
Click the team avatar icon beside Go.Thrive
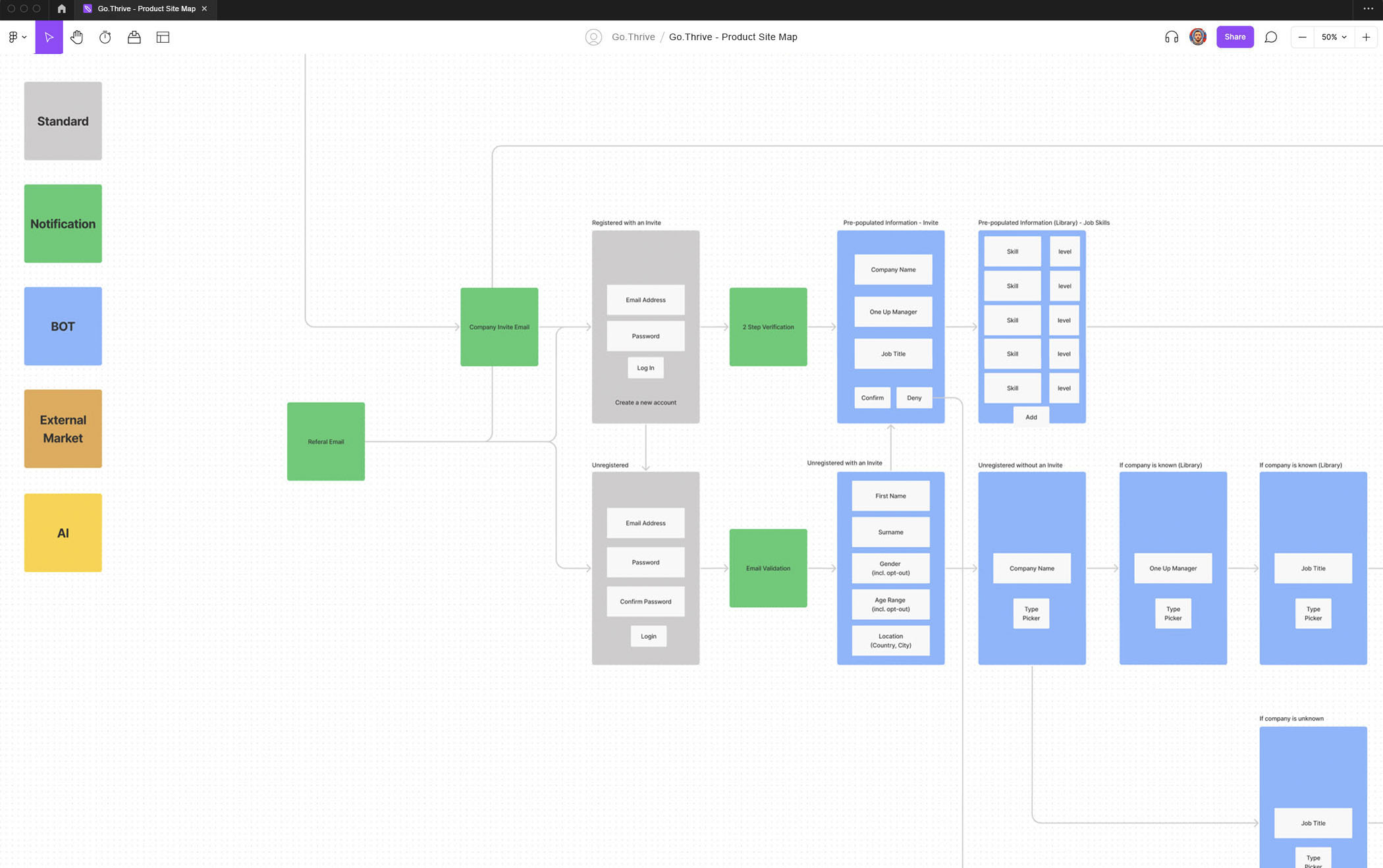[x=593, y=37]
